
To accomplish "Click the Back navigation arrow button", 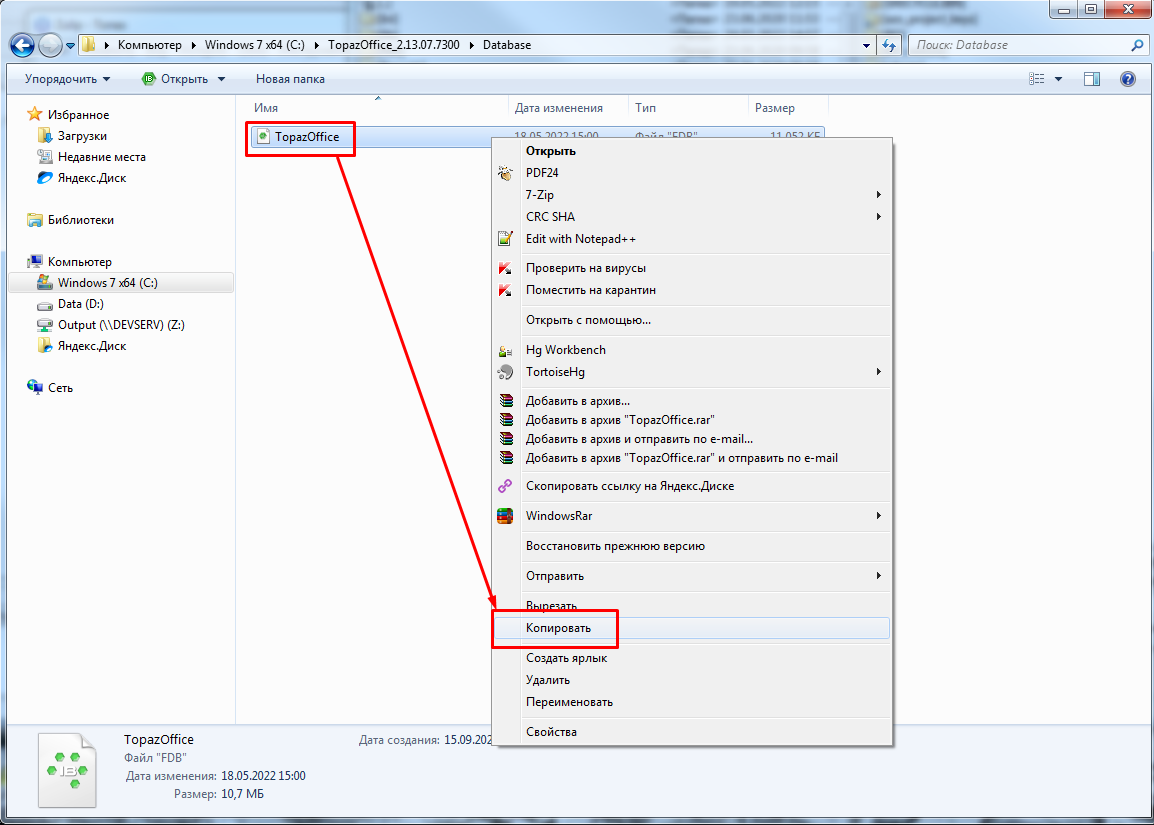I will click(22, 46).
